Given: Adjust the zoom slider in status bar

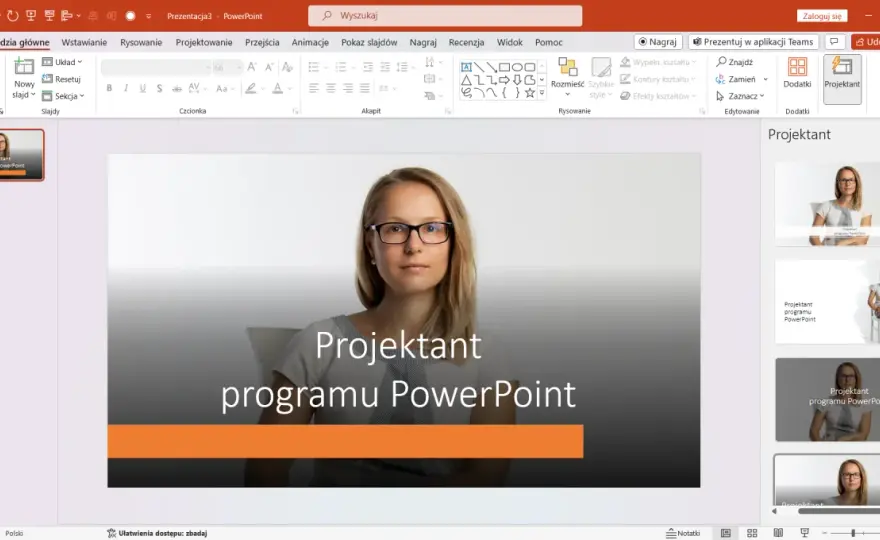Looking at the screenshot, I should (x=853, y=533).
